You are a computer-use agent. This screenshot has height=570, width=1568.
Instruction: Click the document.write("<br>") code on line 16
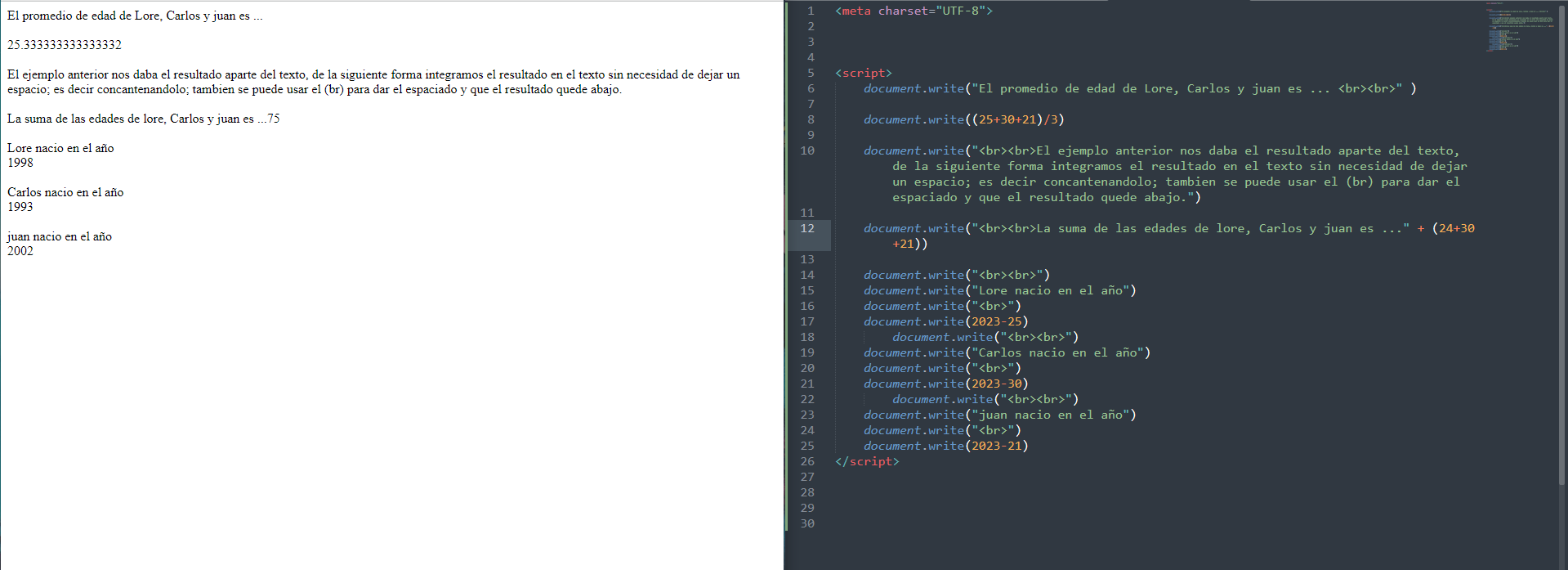pyautogui.click(x=942, y=306)
